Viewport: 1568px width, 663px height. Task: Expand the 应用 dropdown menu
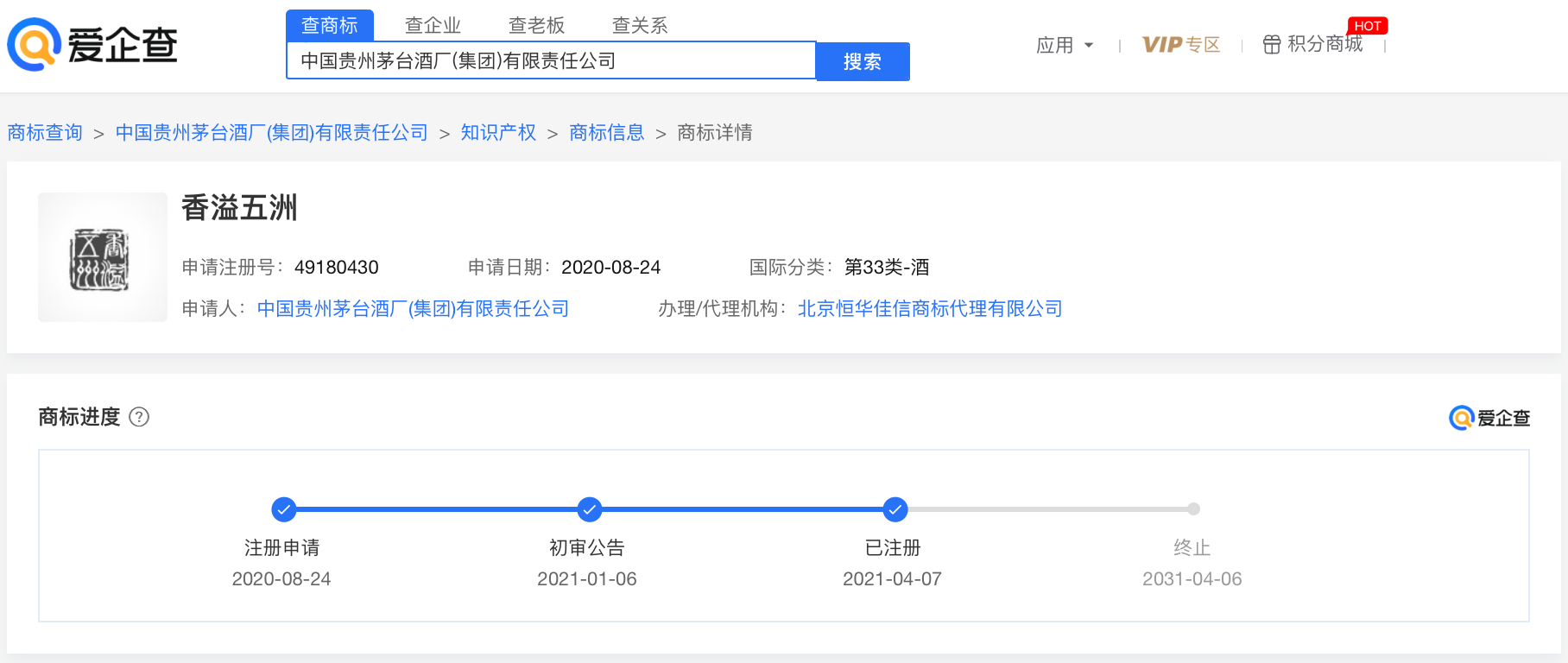(1065, 45)
